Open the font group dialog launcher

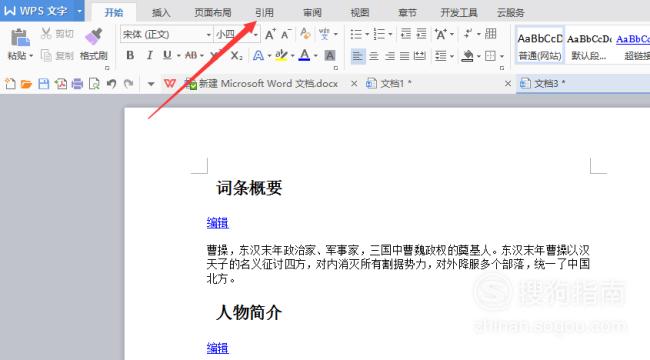point(336,68)
